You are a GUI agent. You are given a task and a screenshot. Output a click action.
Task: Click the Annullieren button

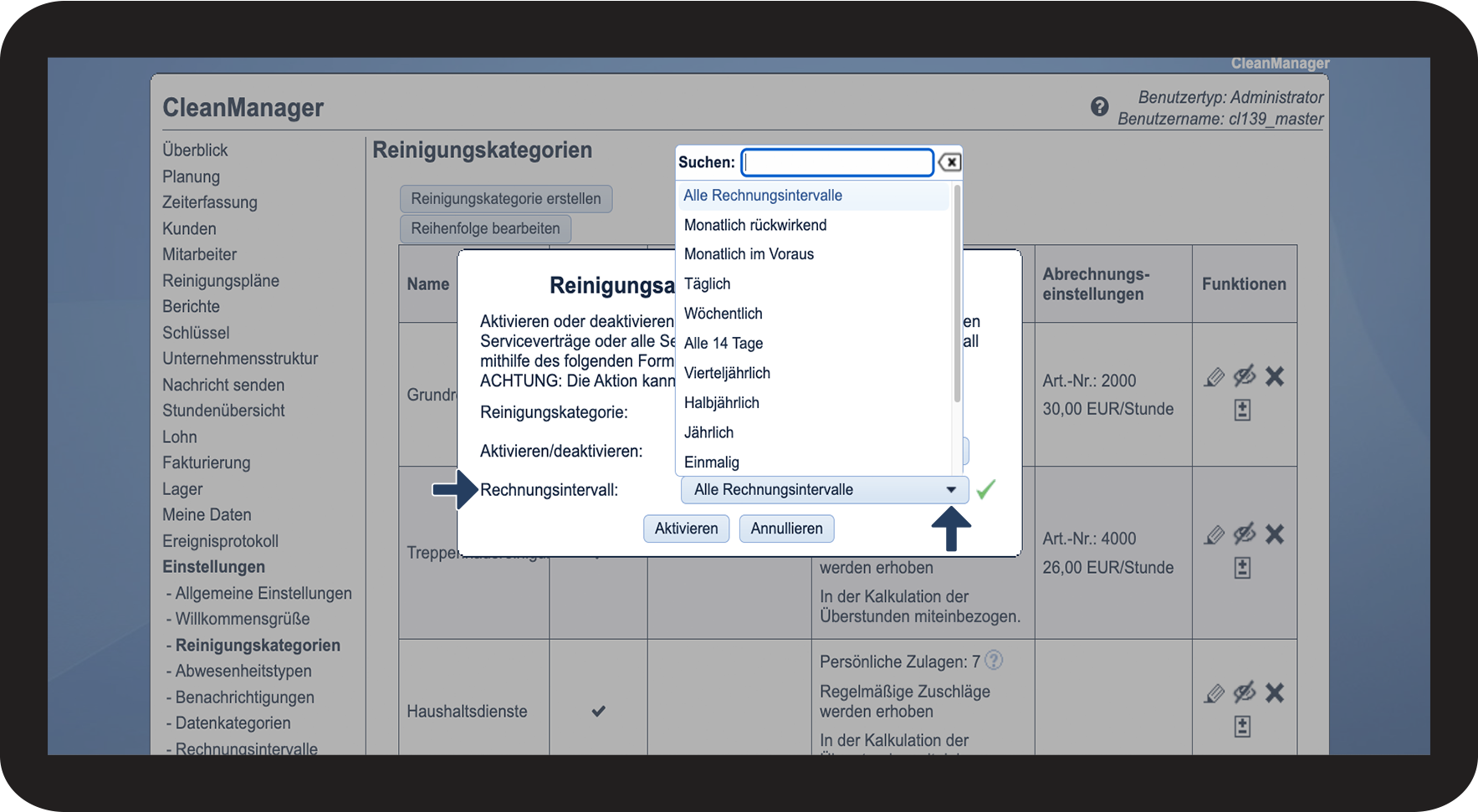coord(787,529)
